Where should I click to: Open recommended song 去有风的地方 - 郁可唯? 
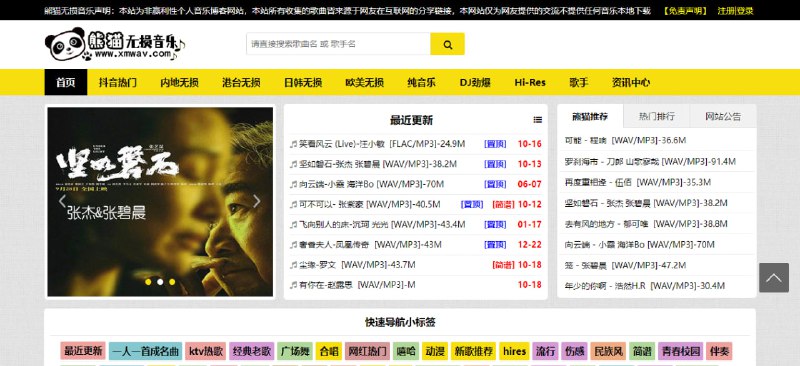pos(646,224)
